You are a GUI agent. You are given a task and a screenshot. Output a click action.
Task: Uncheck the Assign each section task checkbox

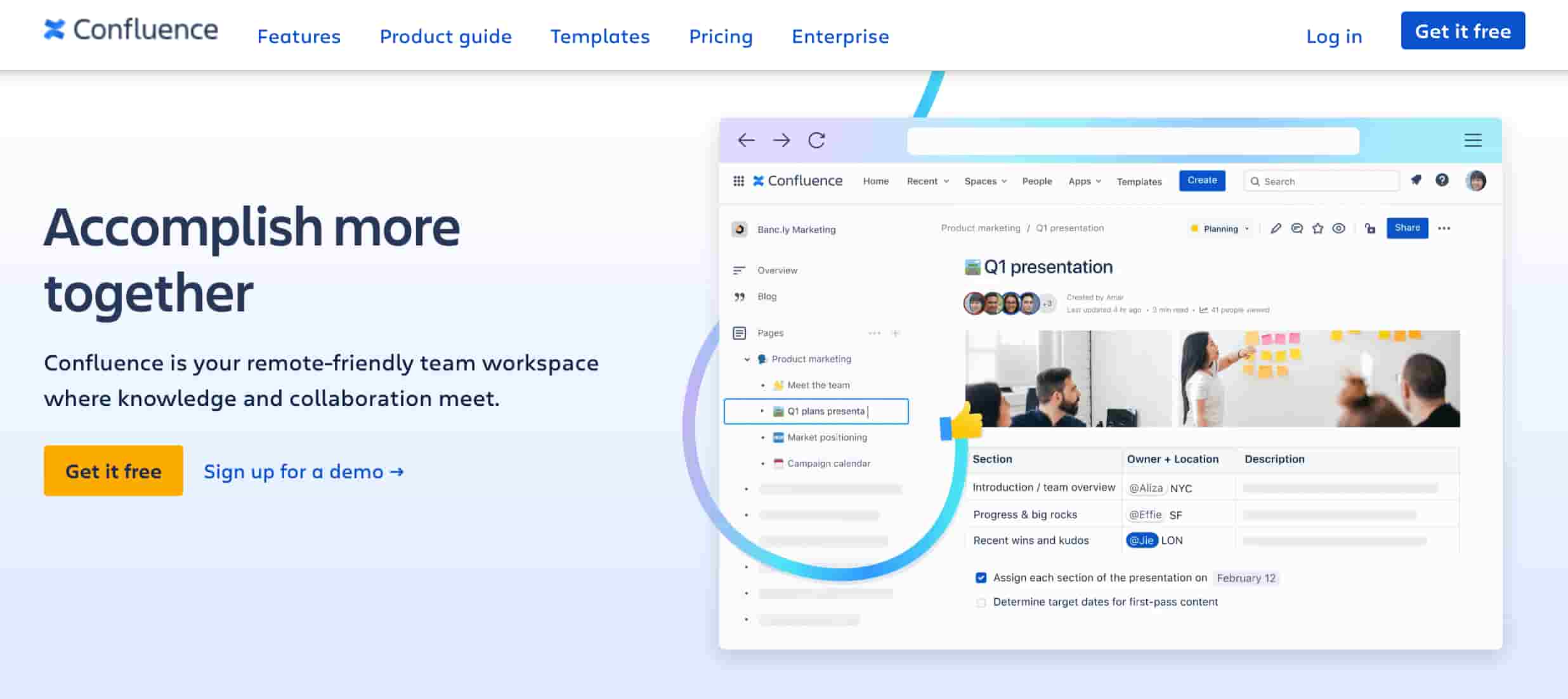pos(981,578)
